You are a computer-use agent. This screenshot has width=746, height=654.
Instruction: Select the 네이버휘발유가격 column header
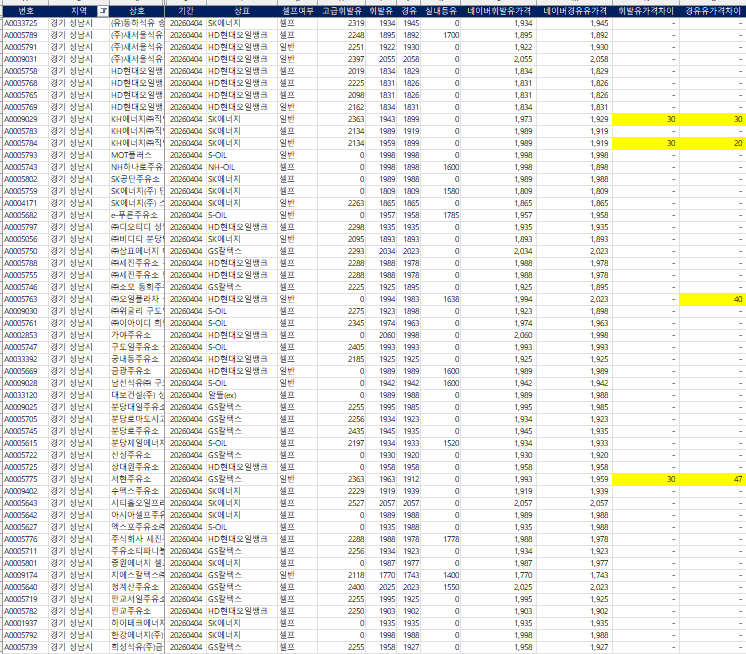499,11
